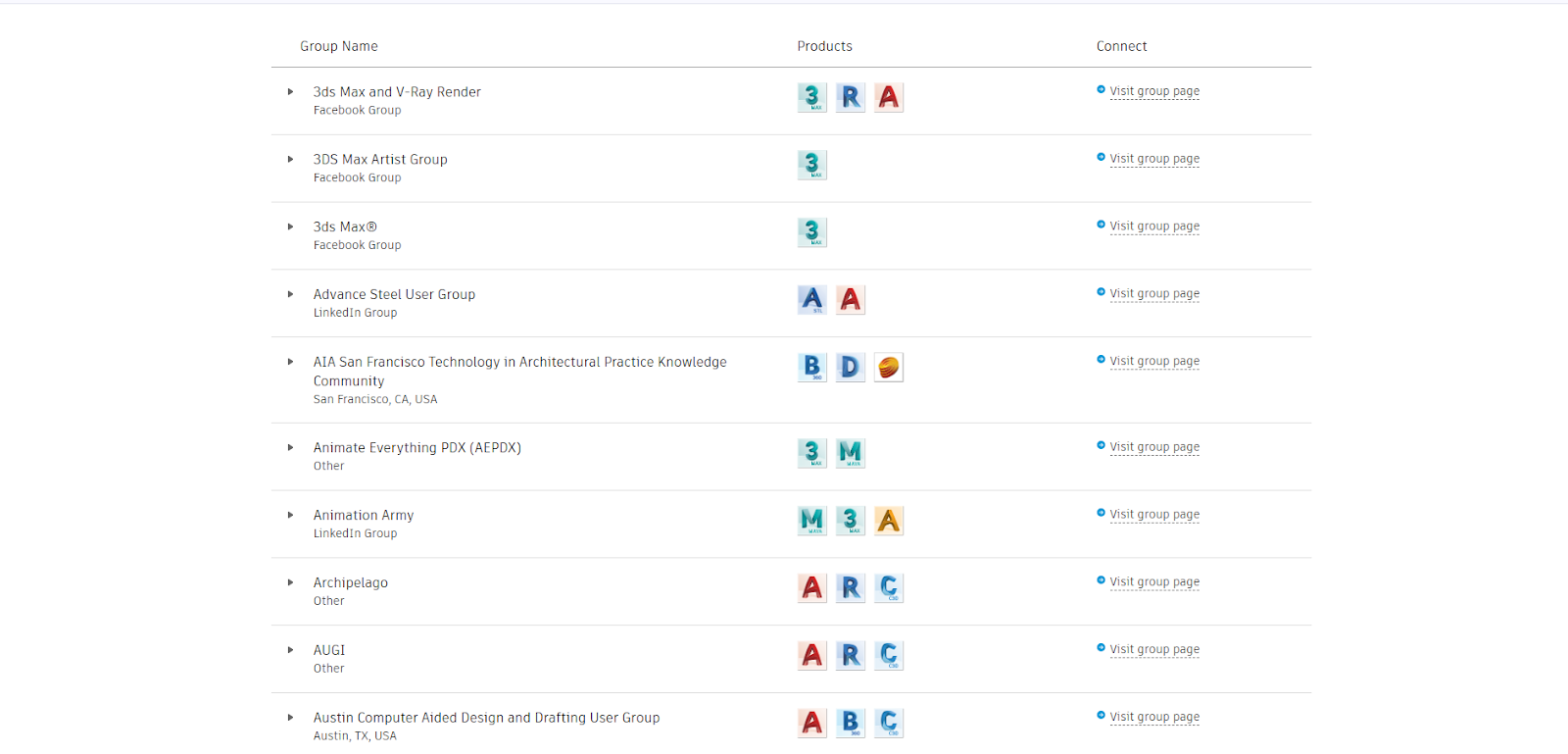1568x754 pixels.
Task: Expand the 3ds Max and V-Ray Render row
Action: tap(290, 92)
